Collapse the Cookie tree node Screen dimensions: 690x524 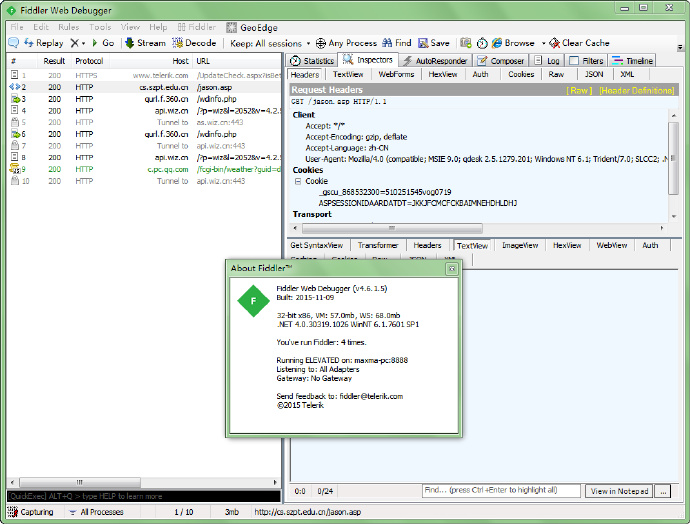tap(298, 181)
